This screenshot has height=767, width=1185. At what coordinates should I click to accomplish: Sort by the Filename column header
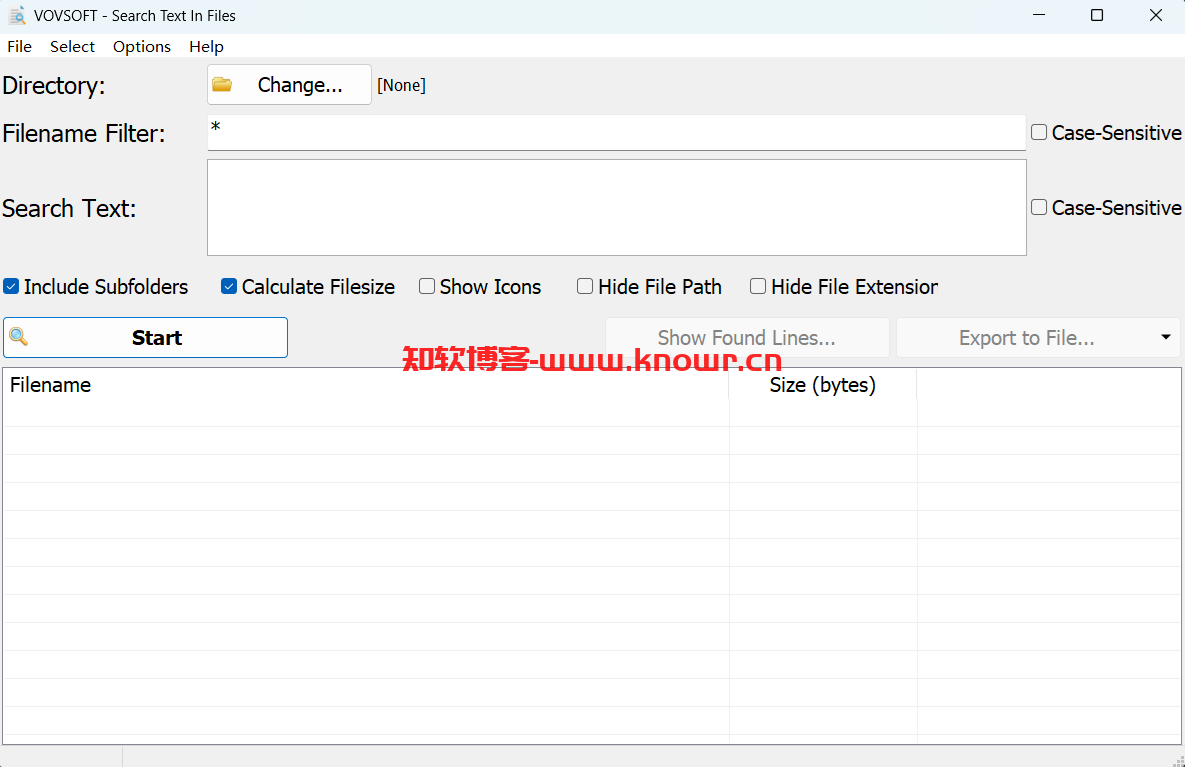click(x=366, y=385)
